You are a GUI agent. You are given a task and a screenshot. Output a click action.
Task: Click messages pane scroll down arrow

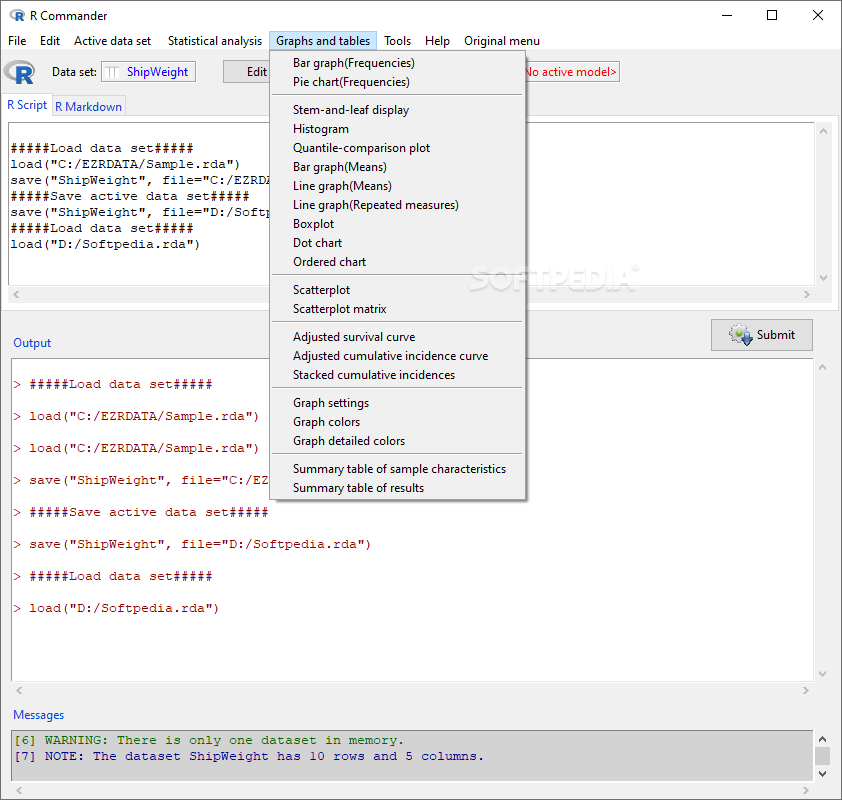(x=822, y=774)
